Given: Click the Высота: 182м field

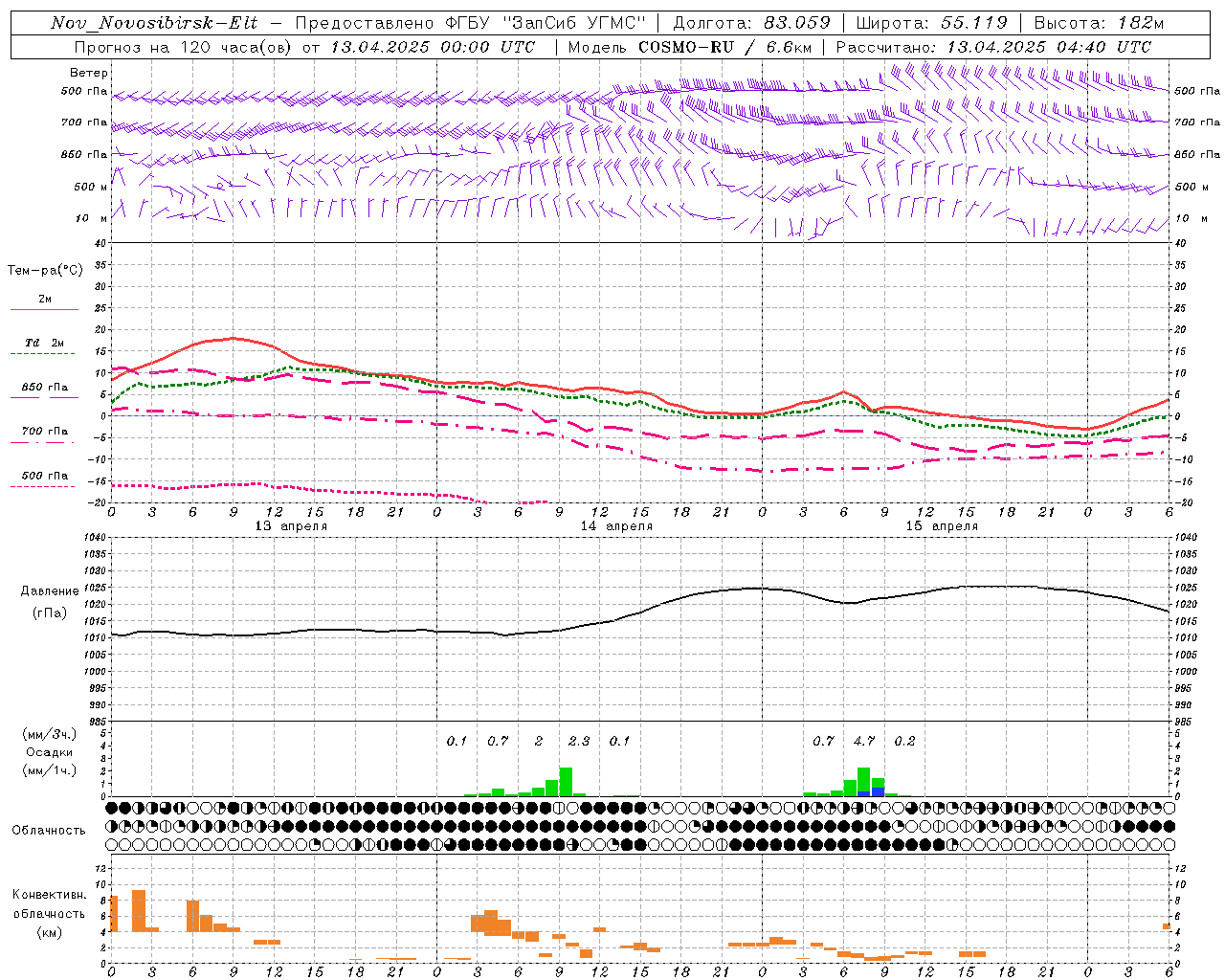Looking at the screenshot, I should pyautogui.click(x=1099, y=23).
